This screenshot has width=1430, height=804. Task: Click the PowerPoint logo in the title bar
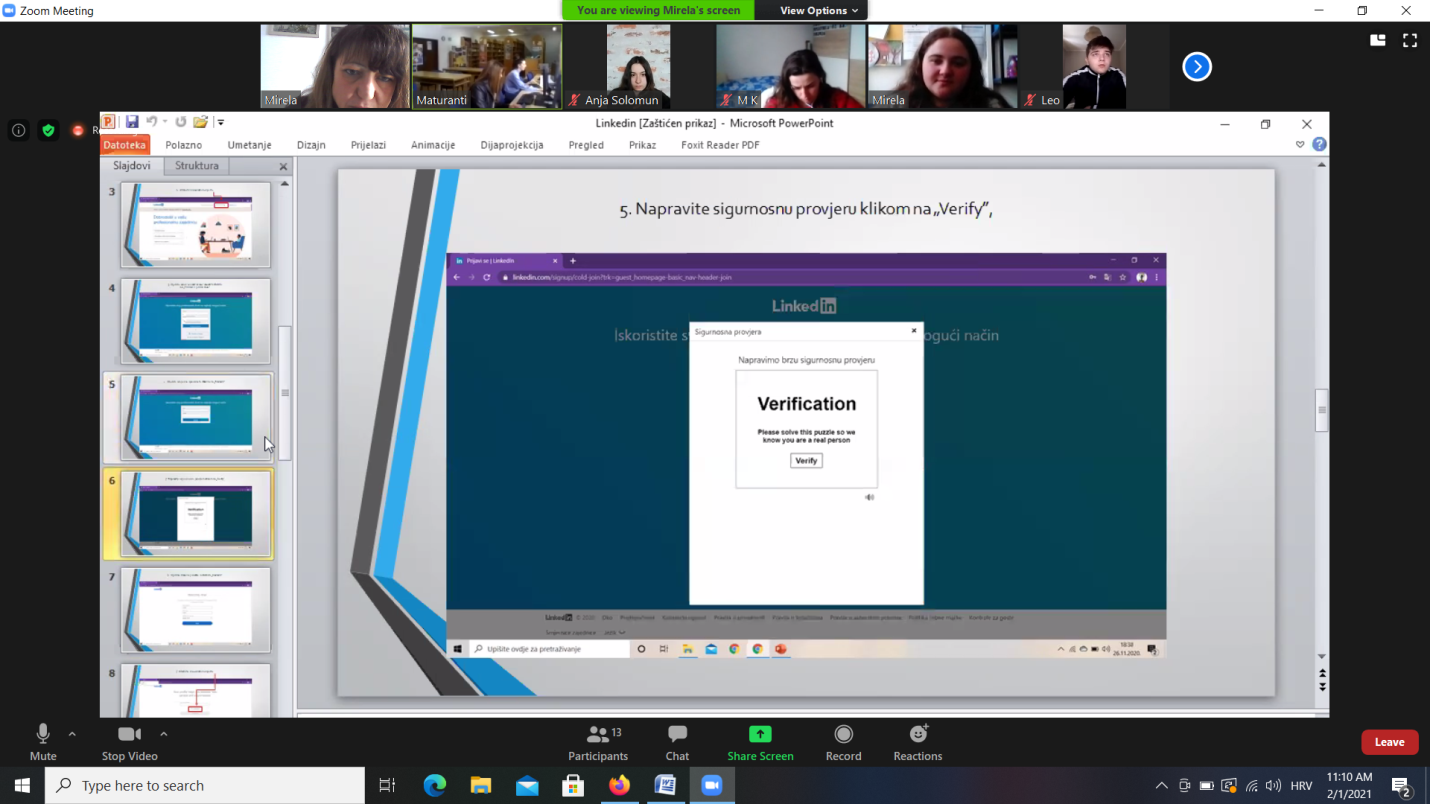click(x=109, y=122)
